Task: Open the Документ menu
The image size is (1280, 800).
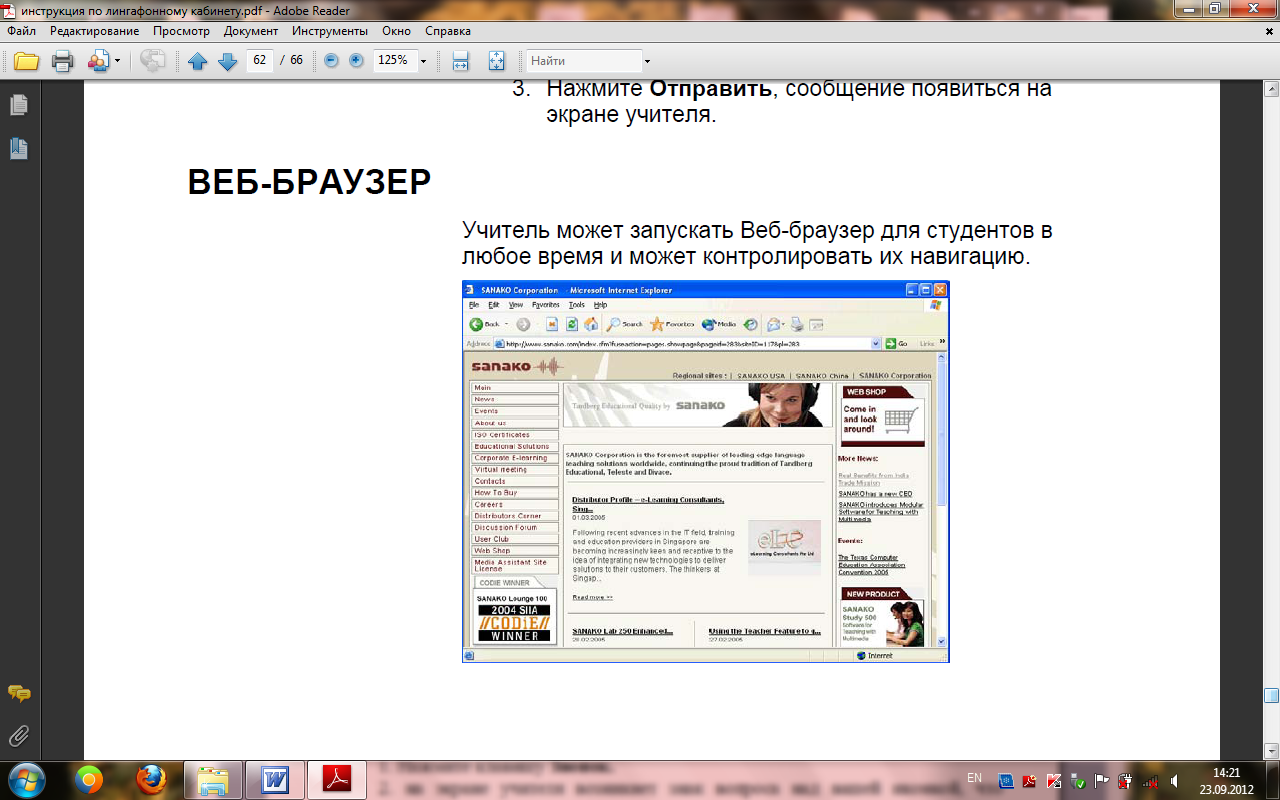Action: [251, 31]
